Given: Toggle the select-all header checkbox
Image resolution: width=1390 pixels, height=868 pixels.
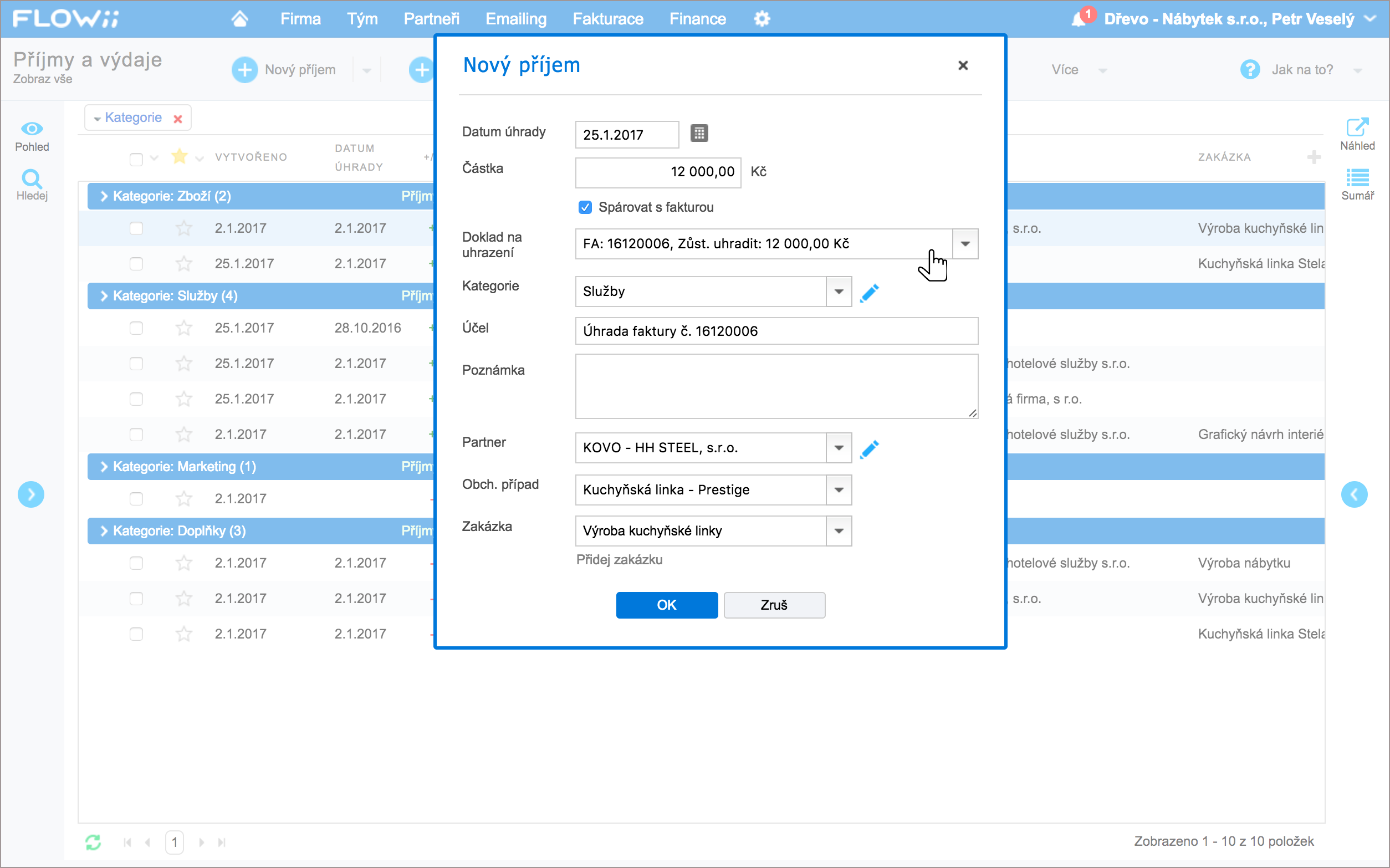Looking at the screenshot, I should point(136,159).
